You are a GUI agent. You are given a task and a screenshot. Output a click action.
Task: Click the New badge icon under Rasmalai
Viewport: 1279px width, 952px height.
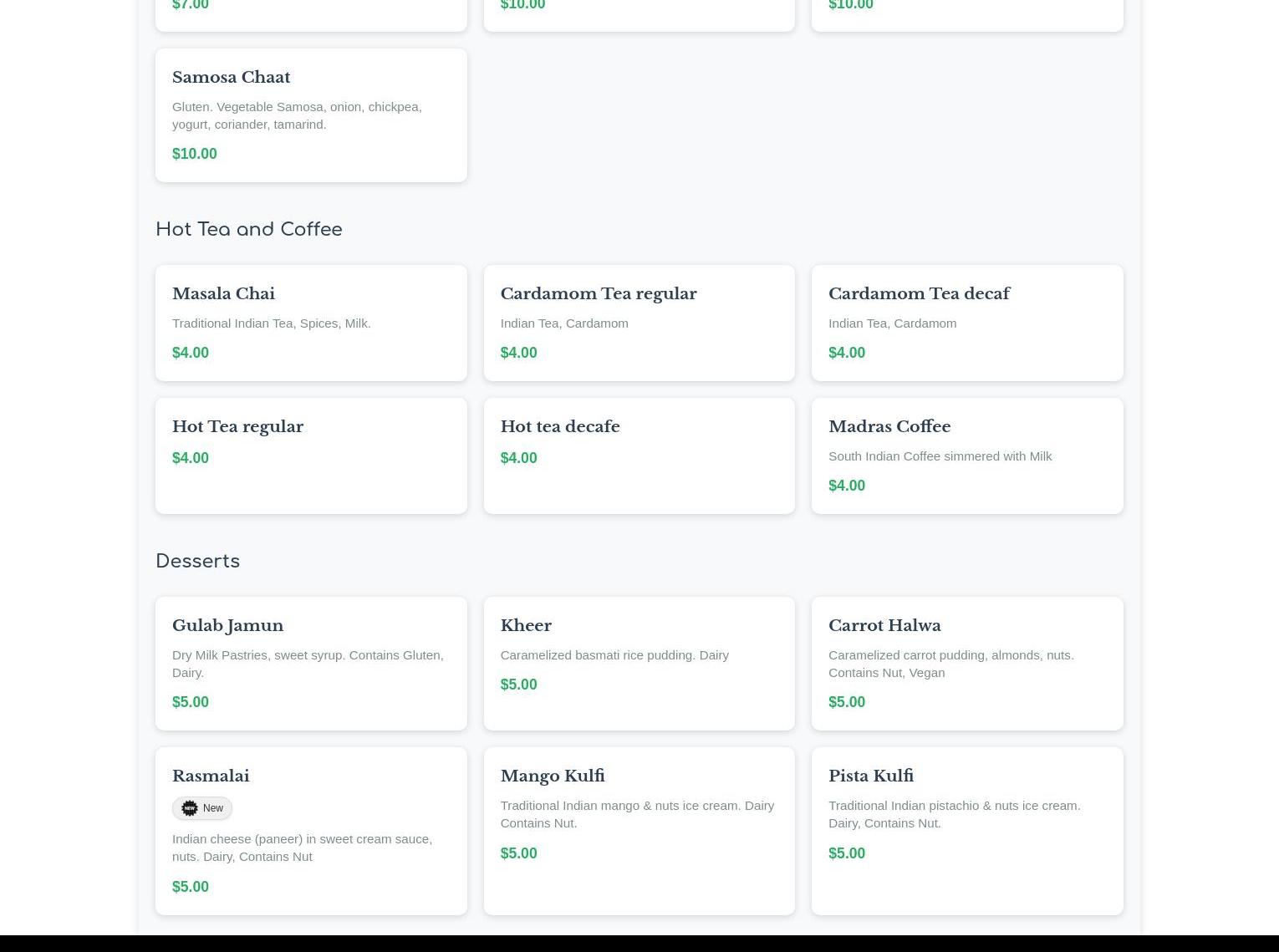pyautogui.click(x=190, y=808)
